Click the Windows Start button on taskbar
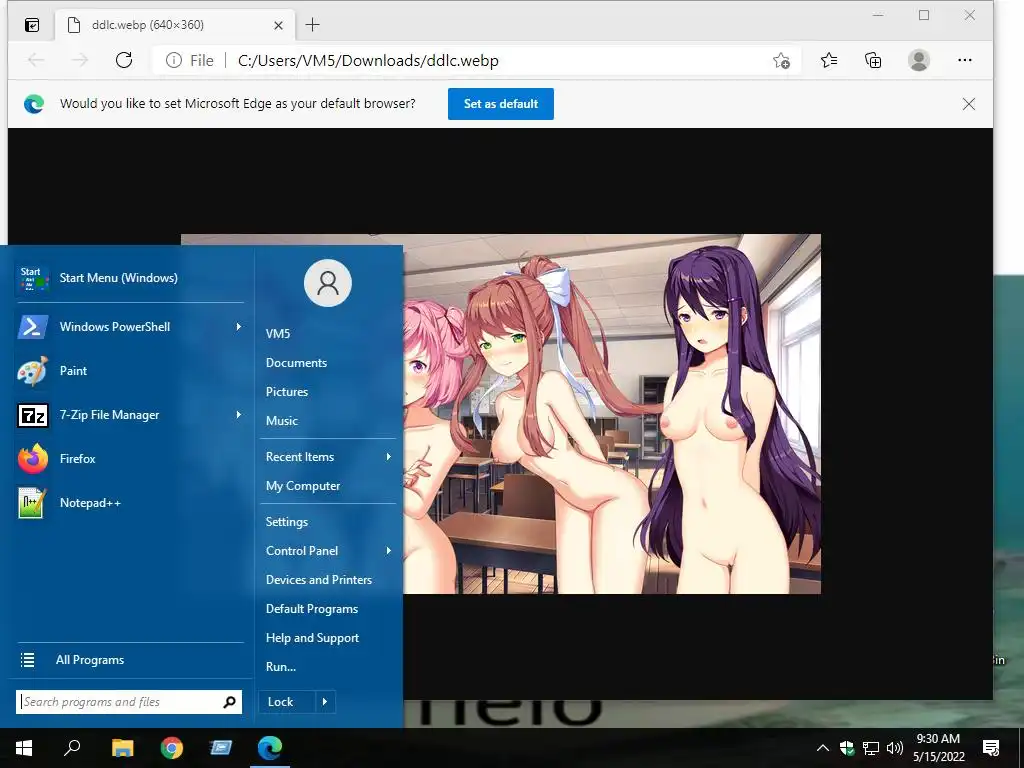 coord(24,748)
